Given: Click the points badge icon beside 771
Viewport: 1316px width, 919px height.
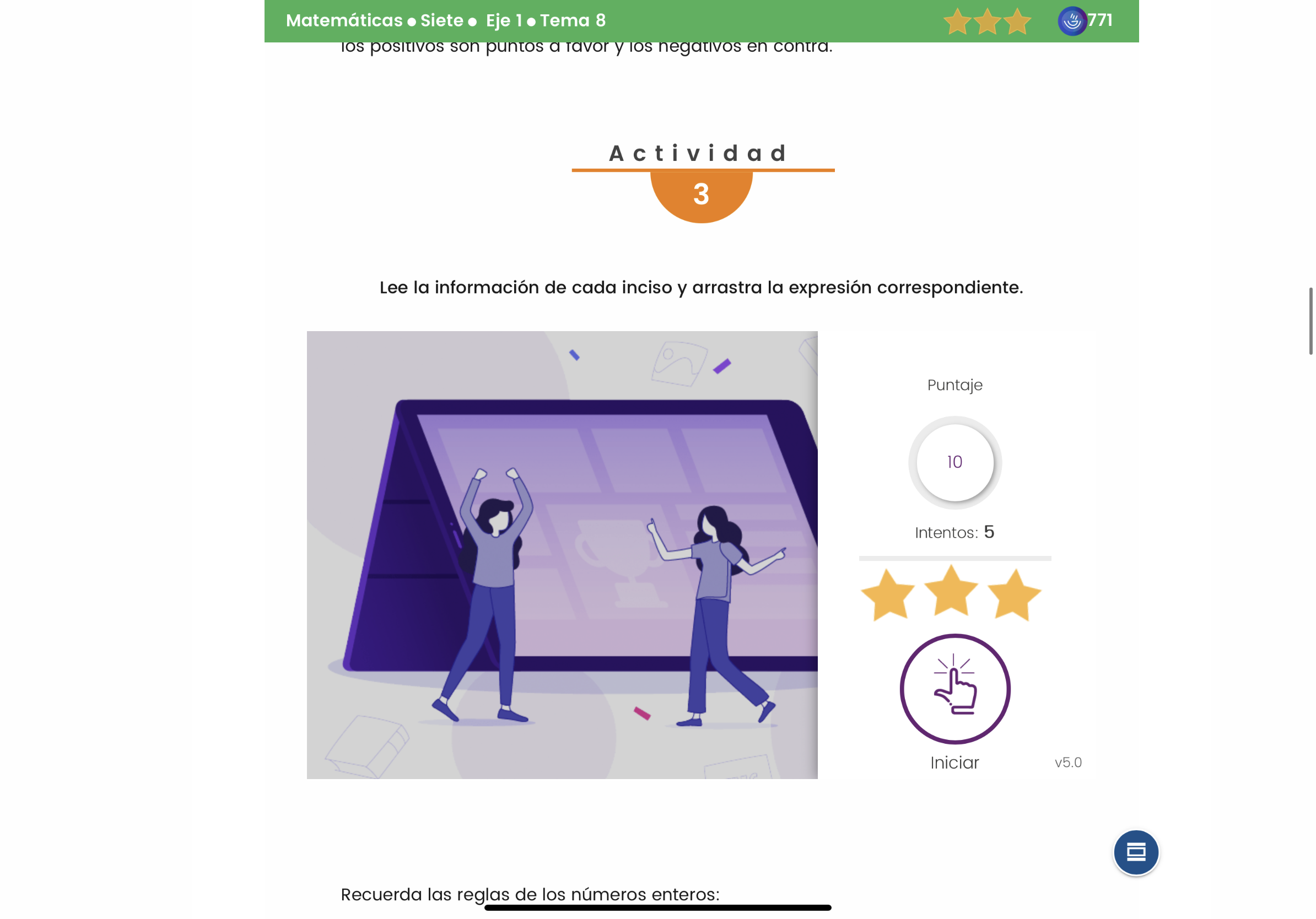Looking at the screenshot, I should pos(1072,21).
